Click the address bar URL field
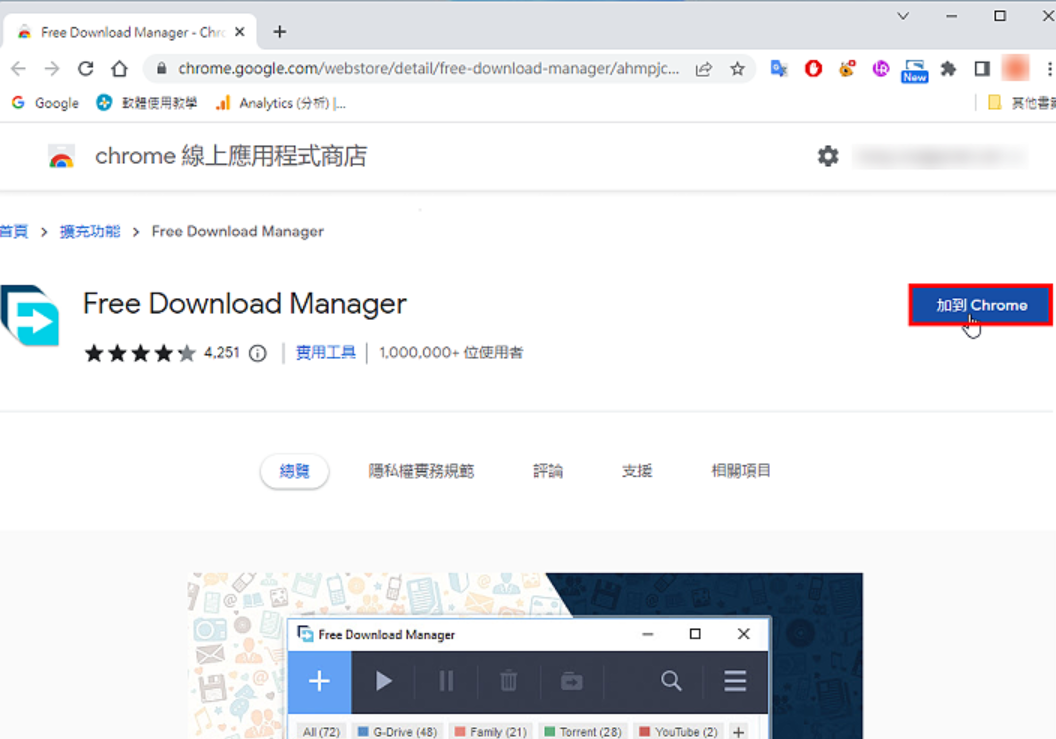1056x739 pixels. click(x=428, y=69)
